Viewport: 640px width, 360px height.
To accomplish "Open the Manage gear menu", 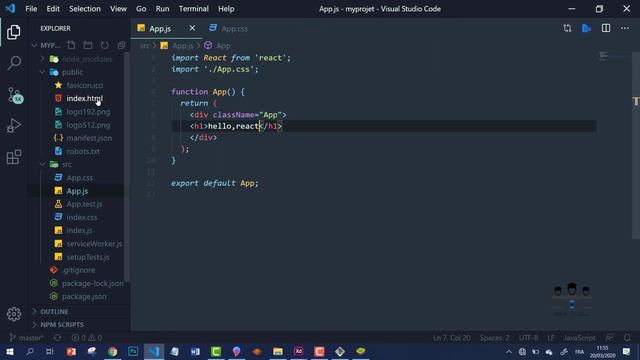I will point(13,314).
